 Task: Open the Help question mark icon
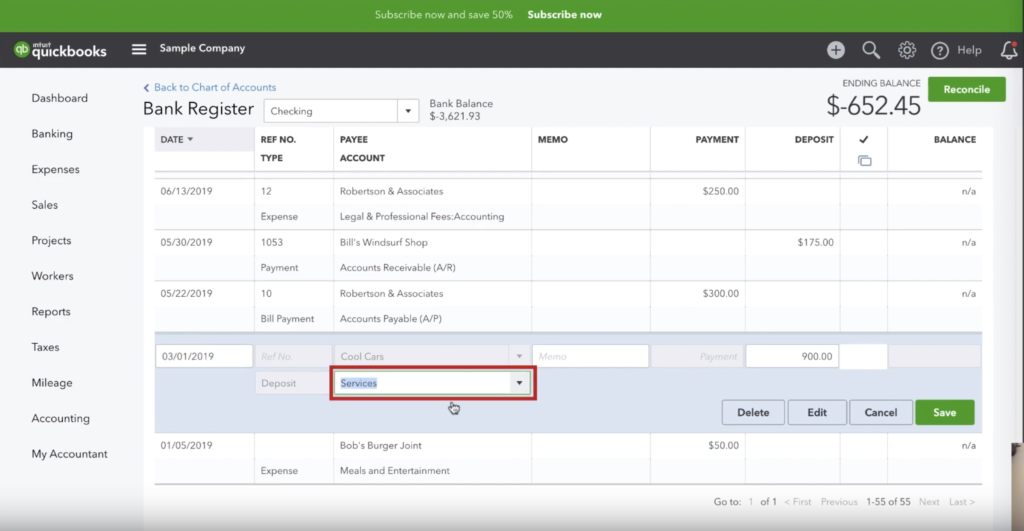click(939, 50)
